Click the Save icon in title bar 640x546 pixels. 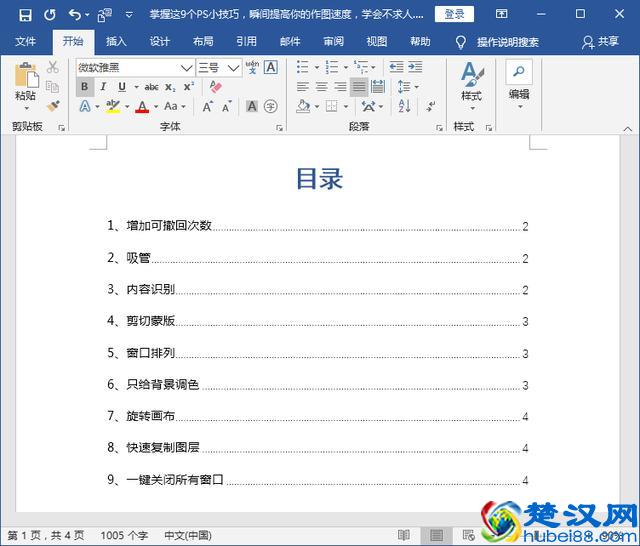(25, 15)
